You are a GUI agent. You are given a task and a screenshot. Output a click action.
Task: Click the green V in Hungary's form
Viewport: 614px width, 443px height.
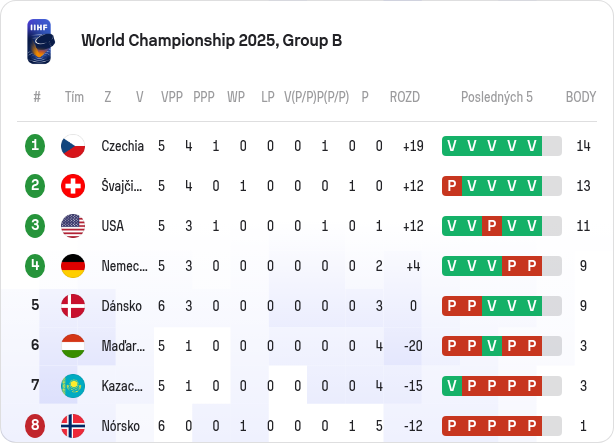(x=492, y=346)
